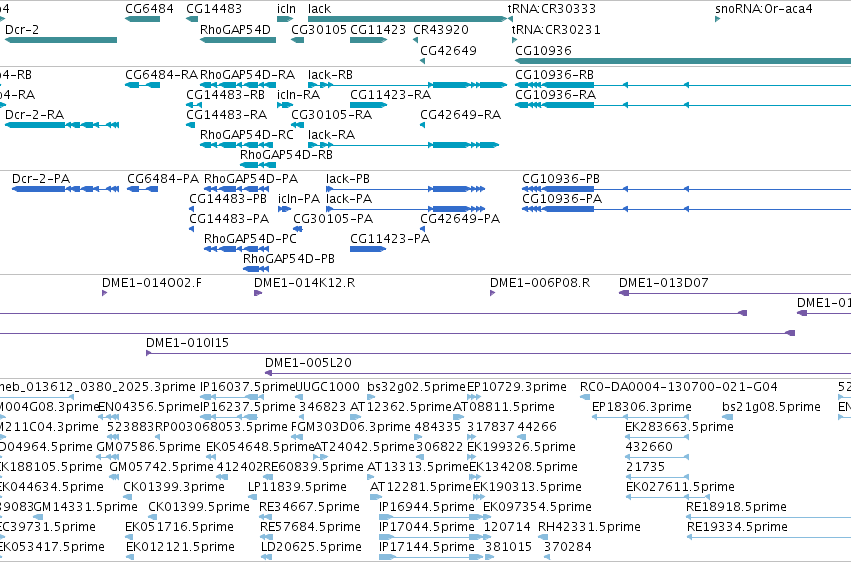
Task: Click the EK283663.5prime EST label
Action: click(x=679, y=427)
